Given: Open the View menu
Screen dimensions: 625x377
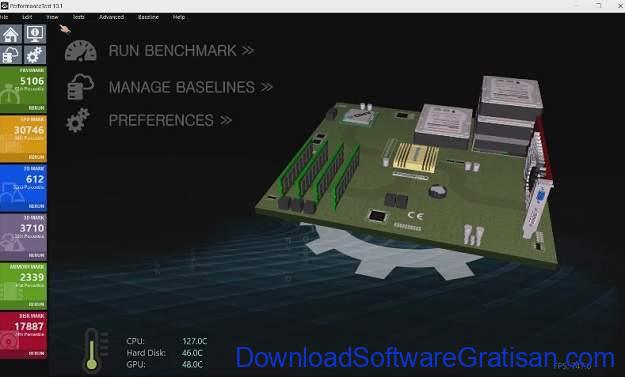Looking at the screenshot, I should (52, 17).
